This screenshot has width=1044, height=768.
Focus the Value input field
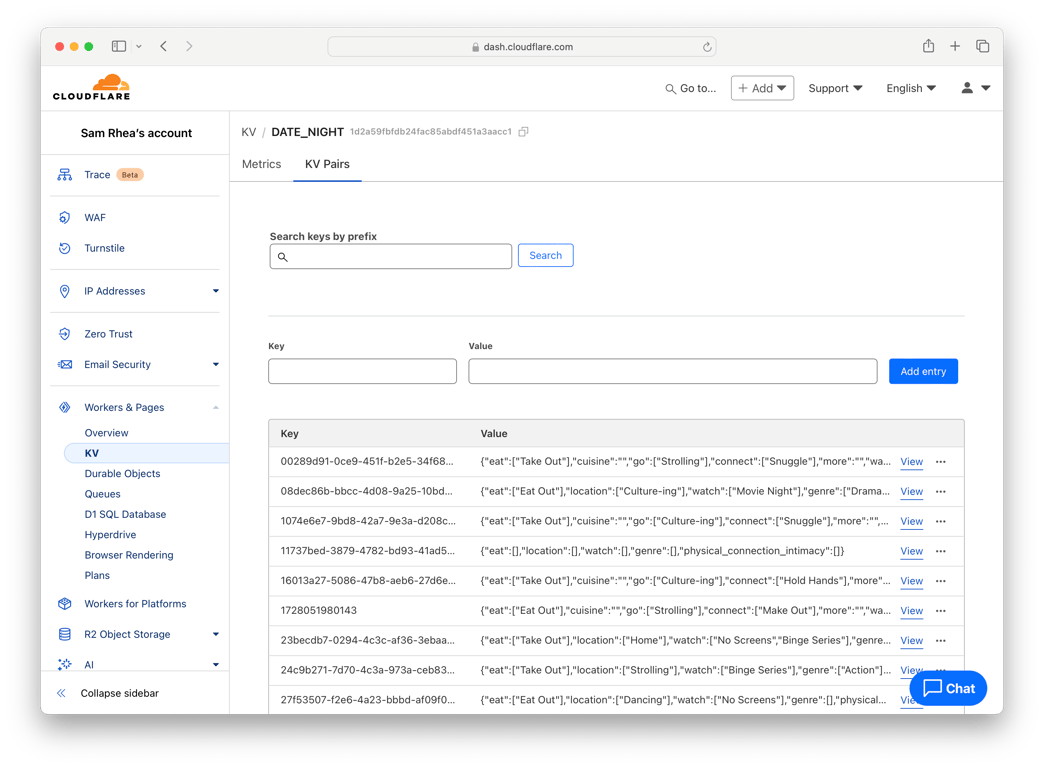coord(672,371)
